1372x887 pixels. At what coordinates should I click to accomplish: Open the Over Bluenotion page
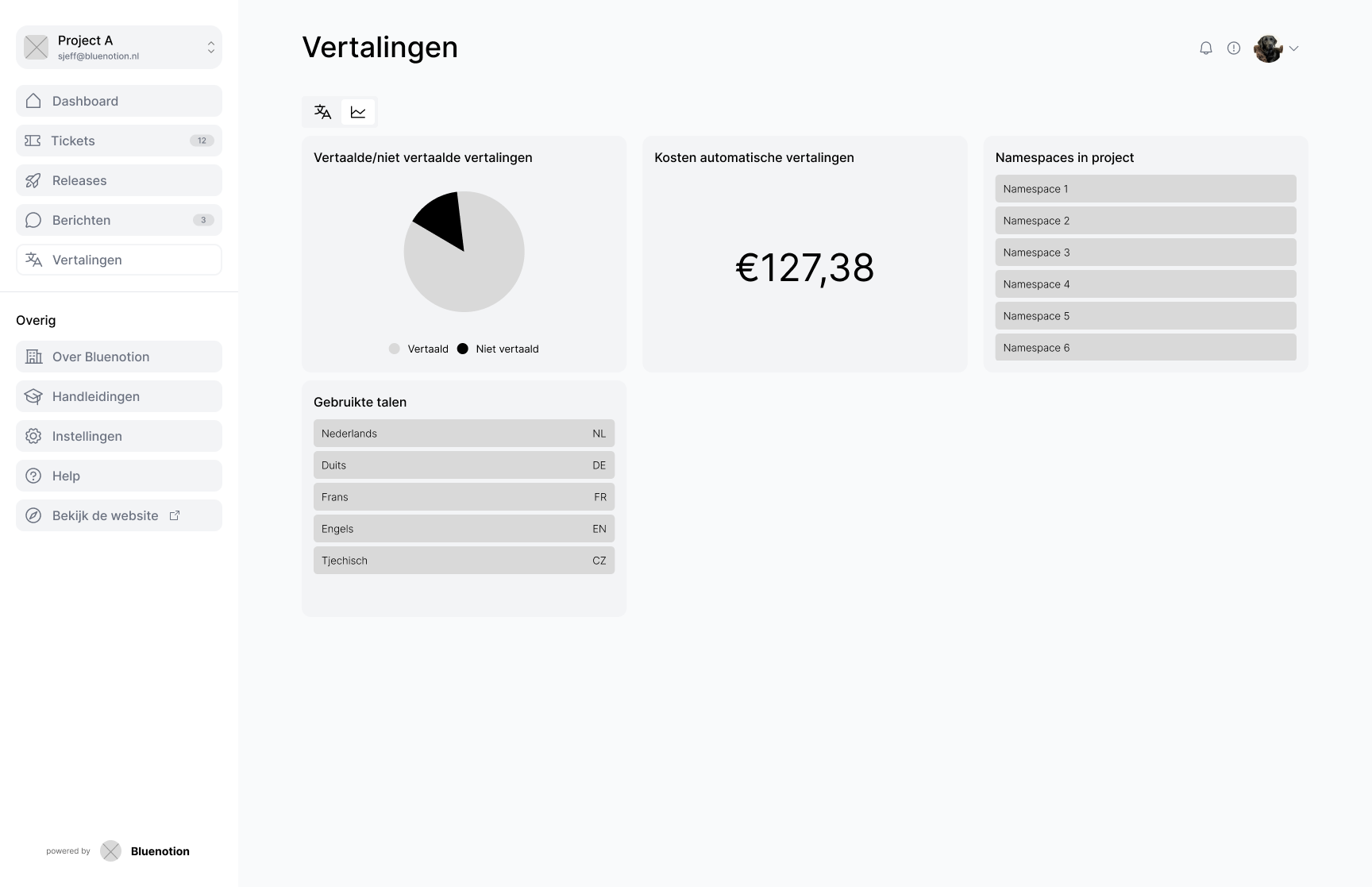119,357
